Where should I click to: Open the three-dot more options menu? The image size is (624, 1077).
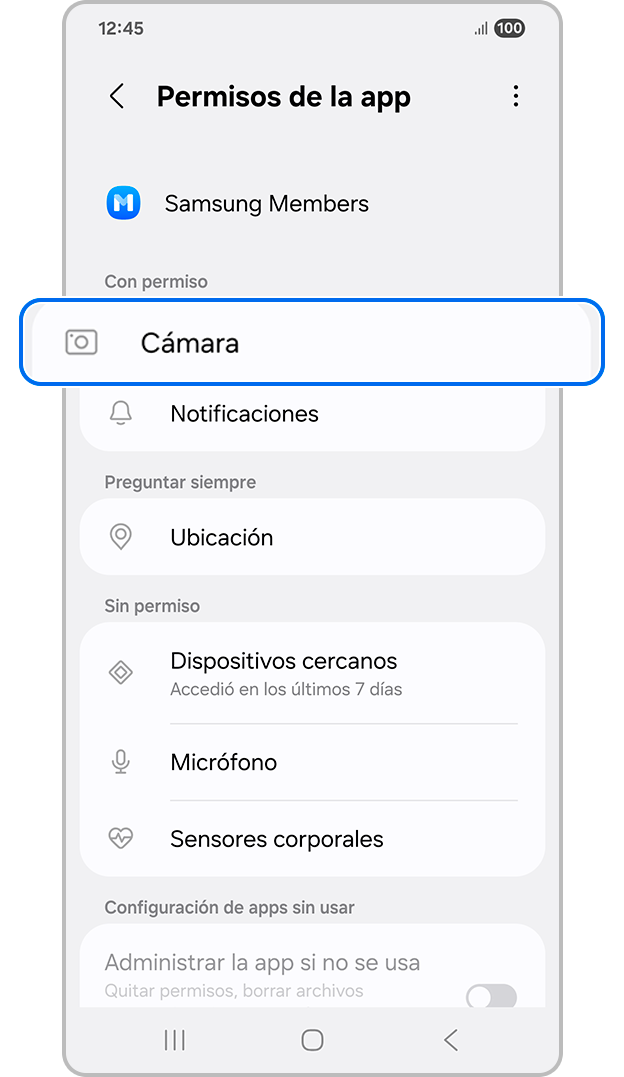(x=515, y=96)
